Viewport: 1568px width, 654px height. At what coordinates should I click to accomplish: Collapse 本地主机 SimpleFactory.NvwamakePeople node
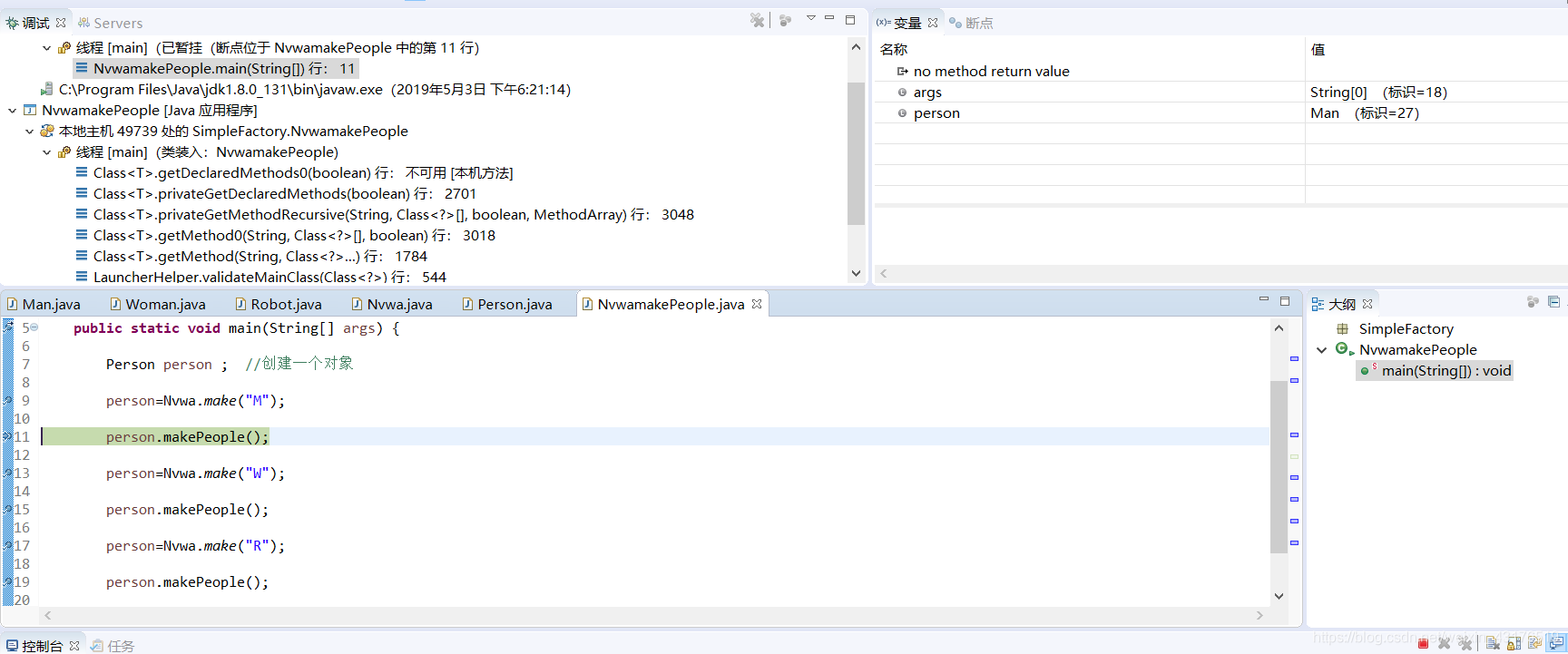coord(29,132)
